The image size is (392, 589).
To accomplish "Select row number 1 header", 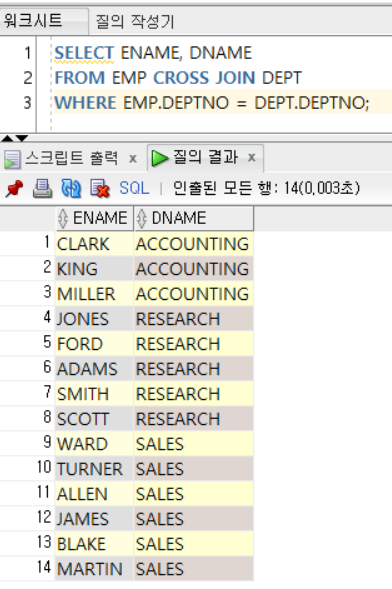I will click(27, 243).
